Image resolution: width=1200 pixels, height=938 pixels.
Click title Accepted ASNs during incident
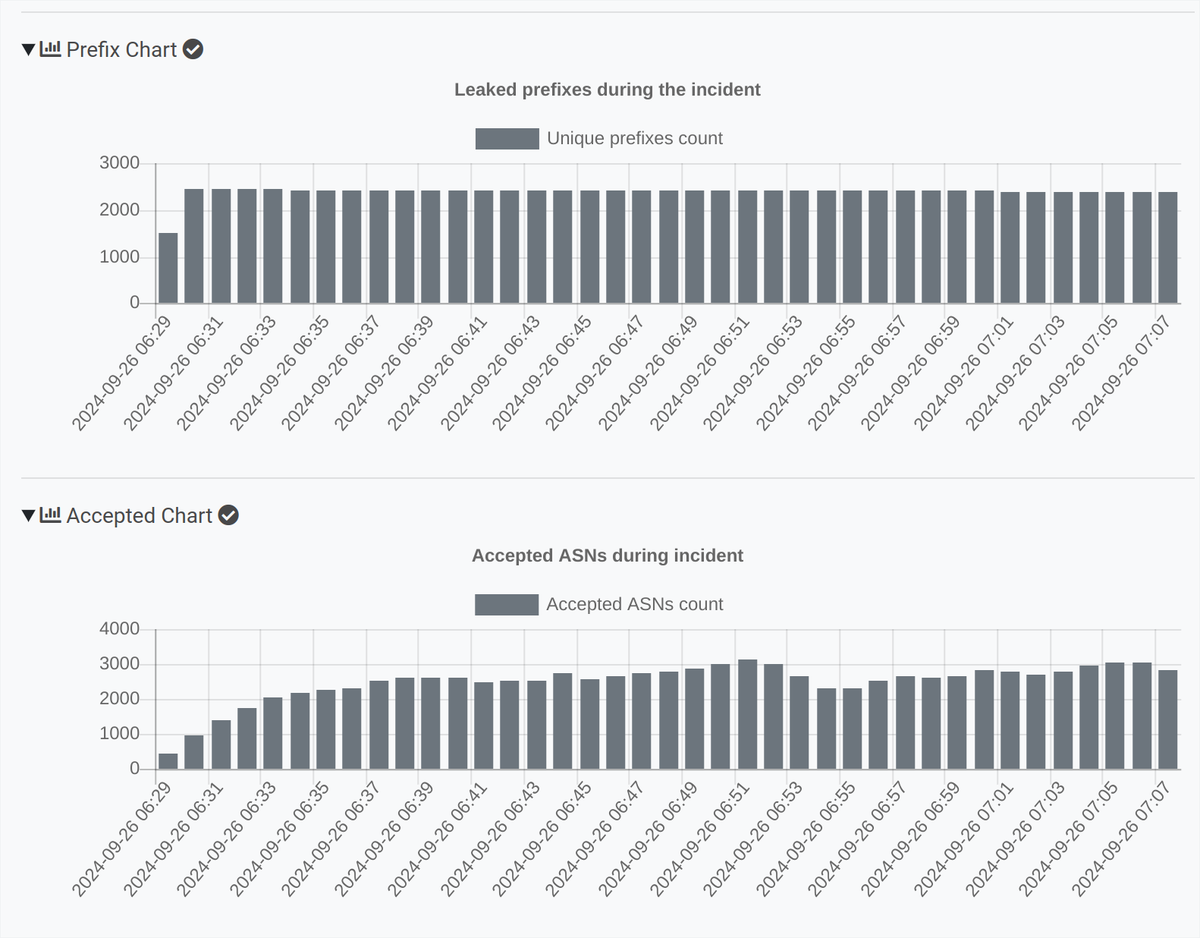click(607, 556)
